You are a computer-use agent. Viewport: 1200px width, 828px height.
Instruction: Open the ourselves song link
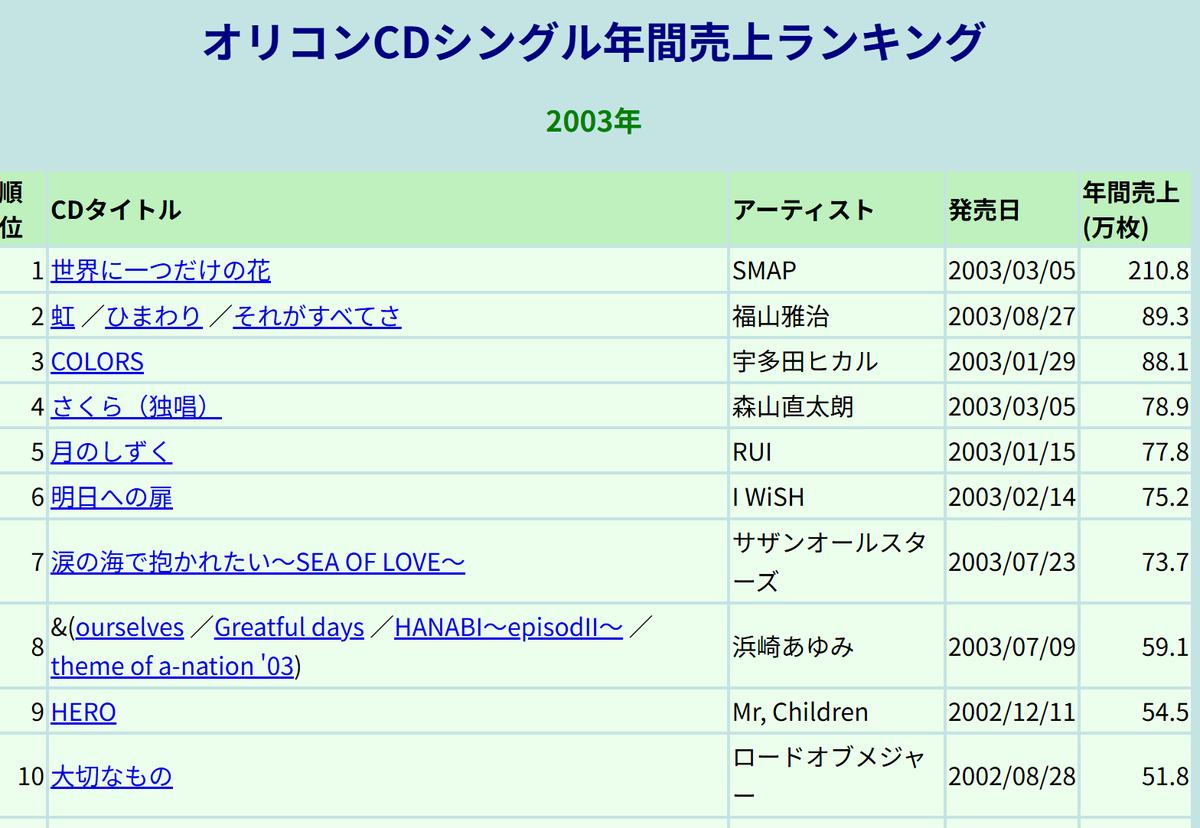(x=130, y=627)
